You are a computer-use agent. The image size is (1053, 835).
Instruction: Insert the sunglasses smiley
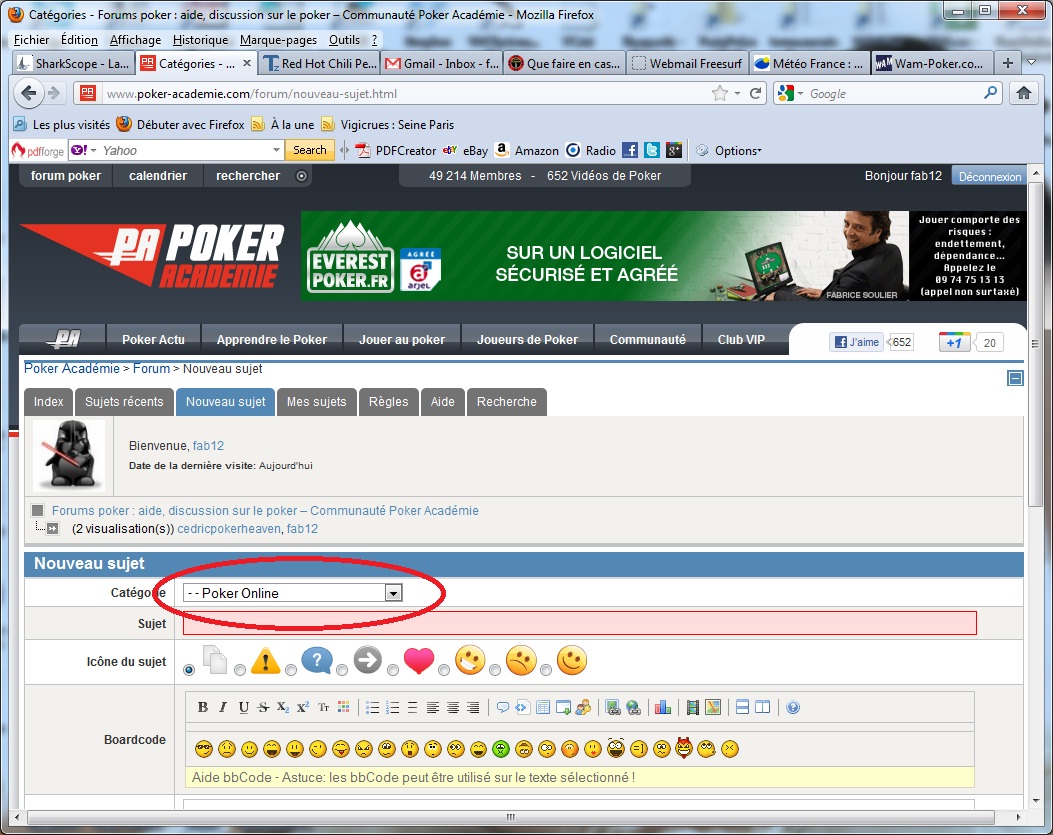point(203,748)
